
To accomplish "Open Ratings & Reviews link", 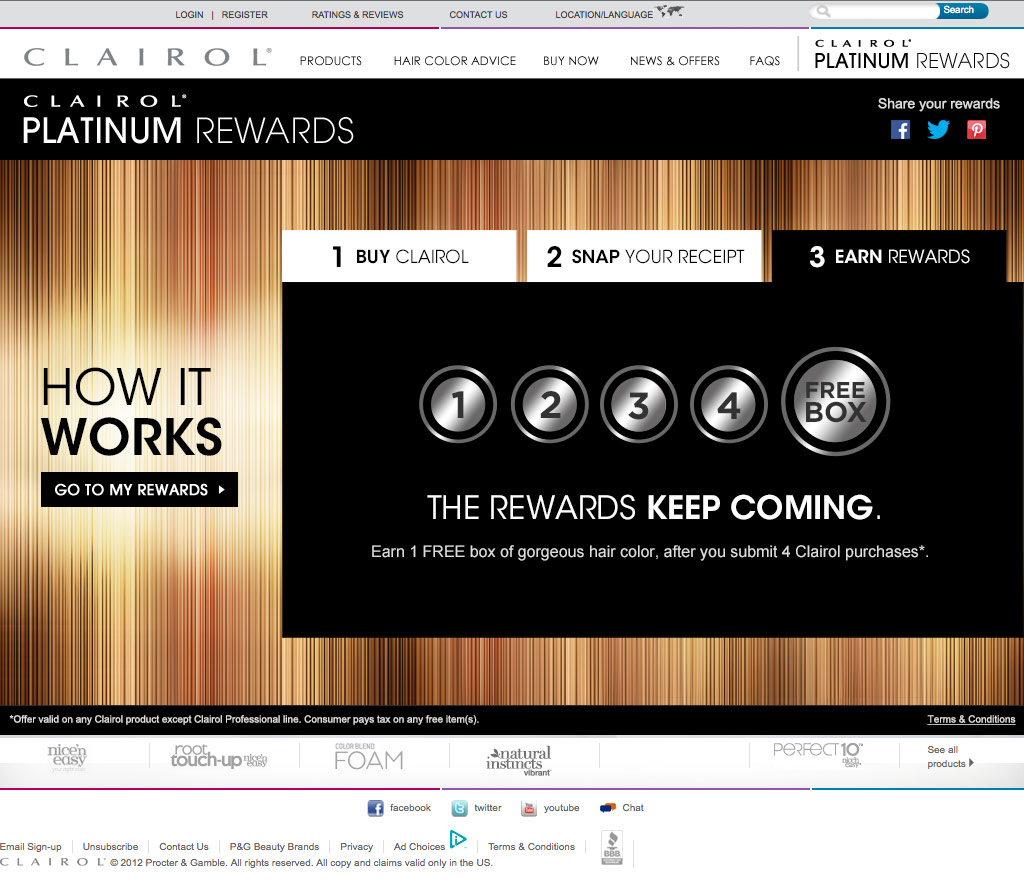I will [357, 14].
